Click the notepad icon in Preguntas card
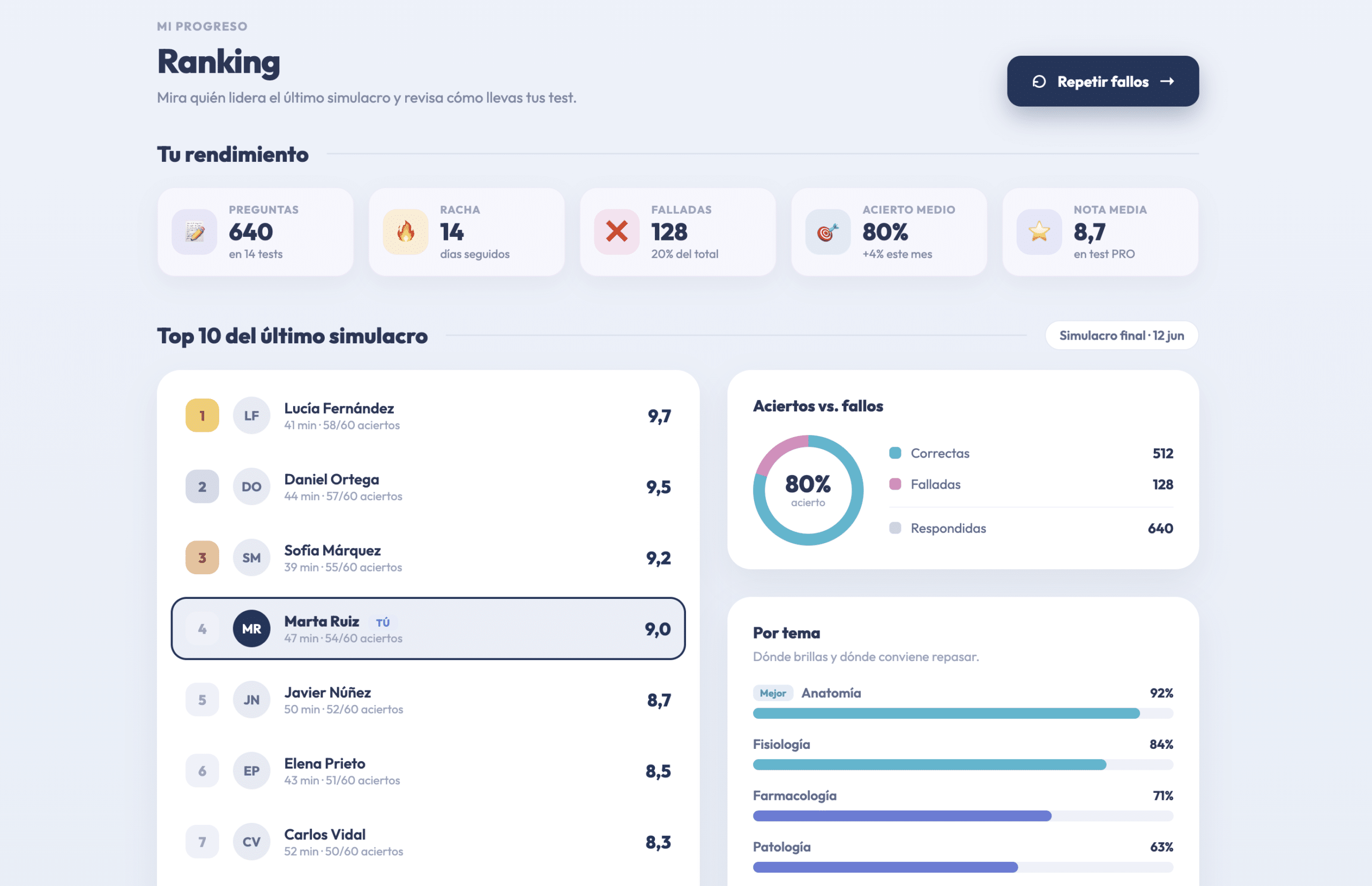This screenshot has width=1372, height=886. pyautogui.click(x=195, y=232)
